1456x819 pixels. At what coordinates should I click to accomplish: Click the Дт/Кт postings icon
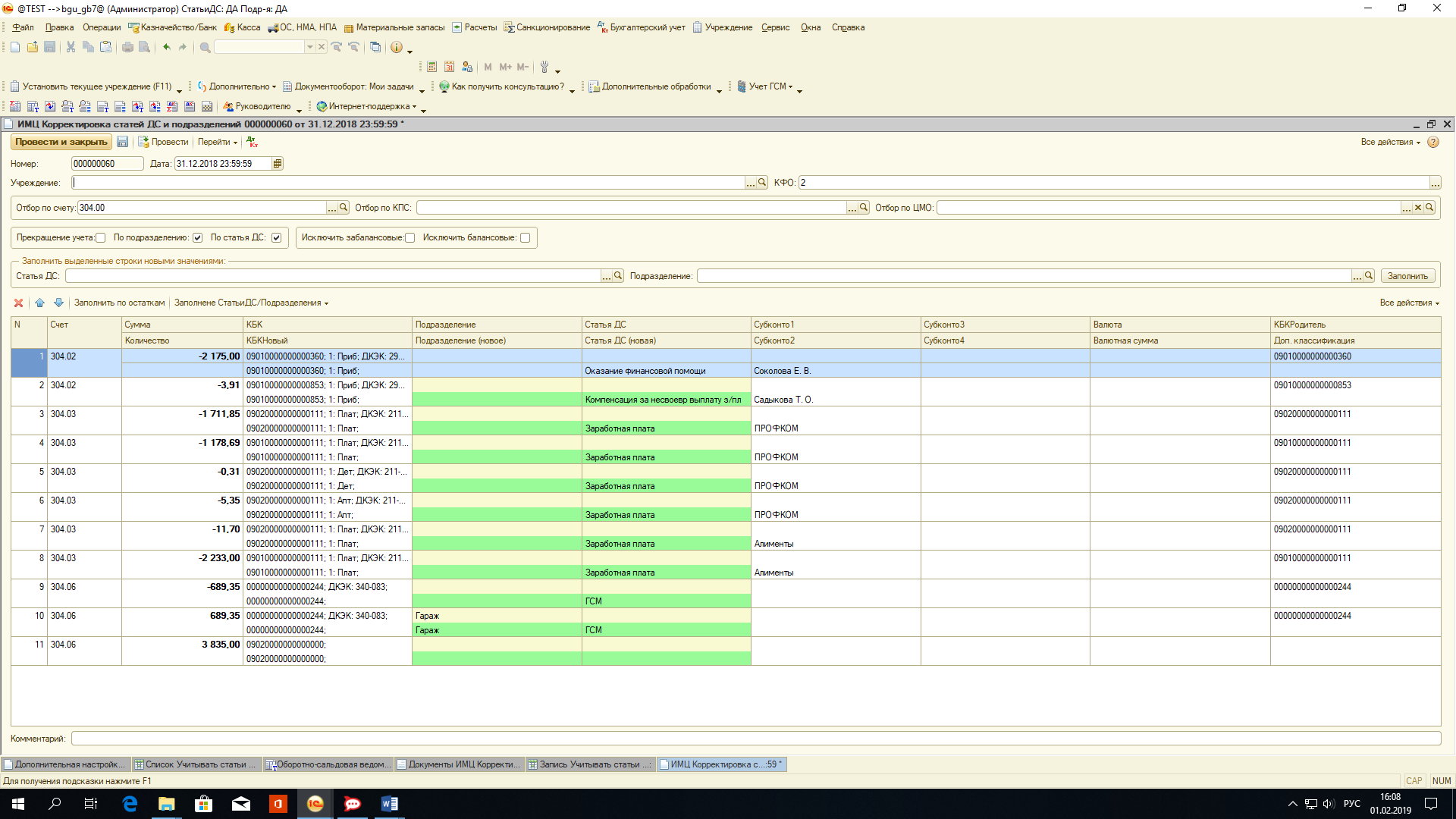coord(252,142)
